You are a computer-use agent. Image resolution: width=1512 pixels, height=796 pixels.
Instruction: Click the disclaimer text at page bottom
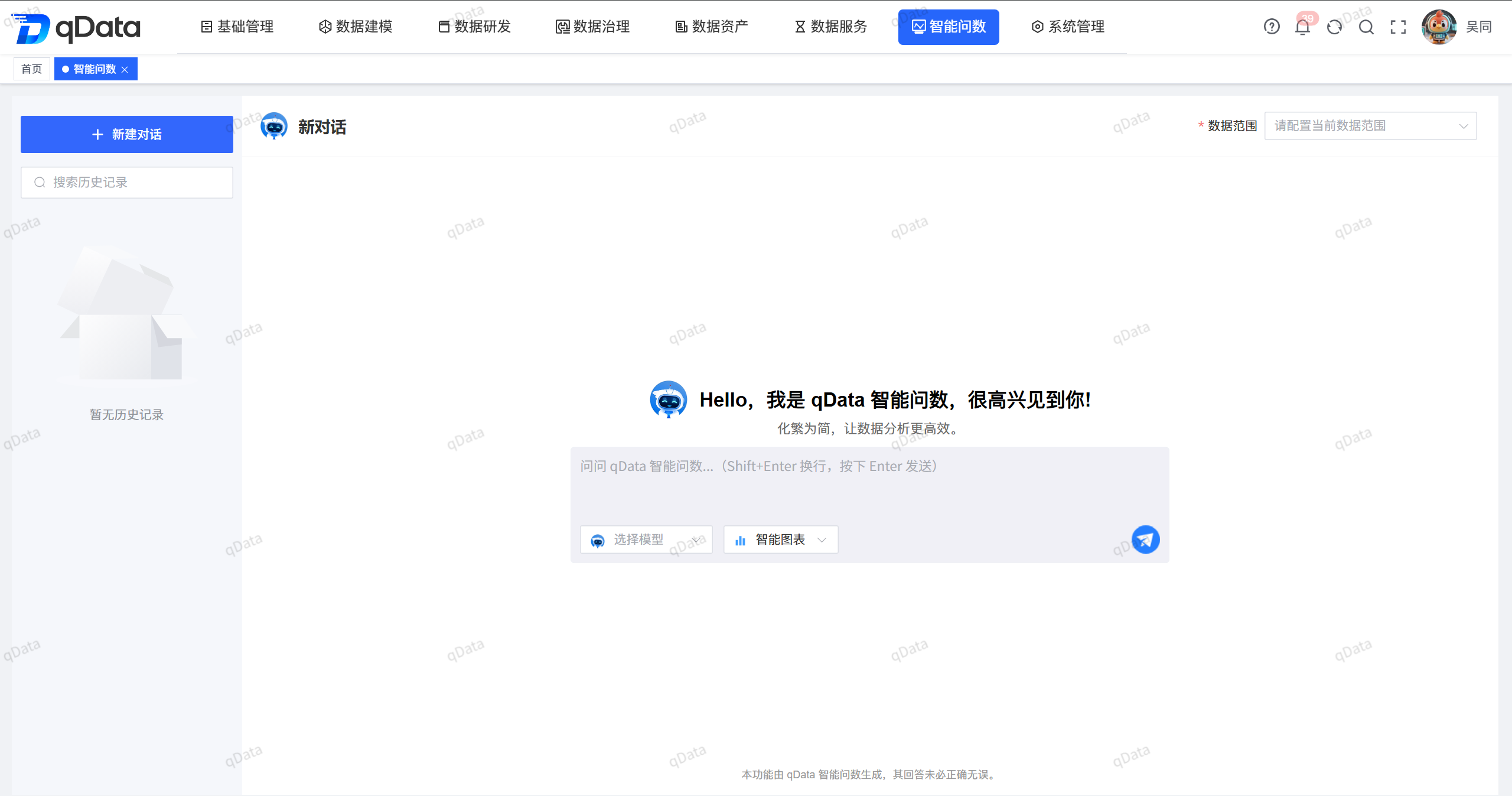[x=869, y=775]
